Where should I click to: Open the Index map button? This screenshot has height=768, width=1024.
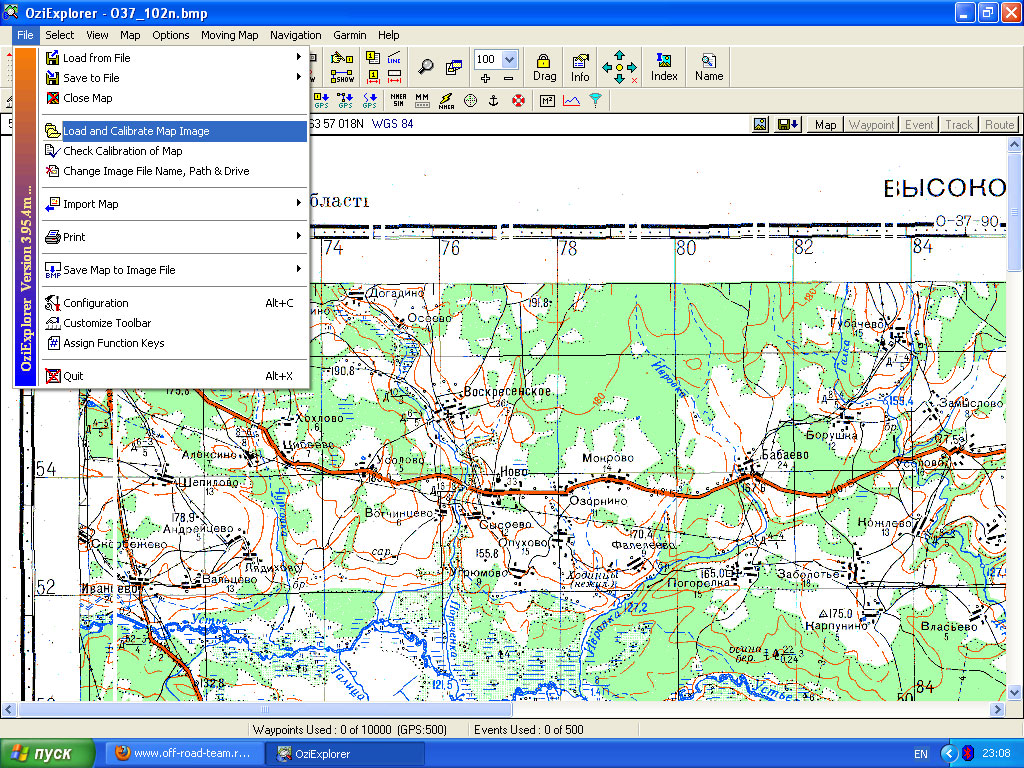(x=664, y=67)
